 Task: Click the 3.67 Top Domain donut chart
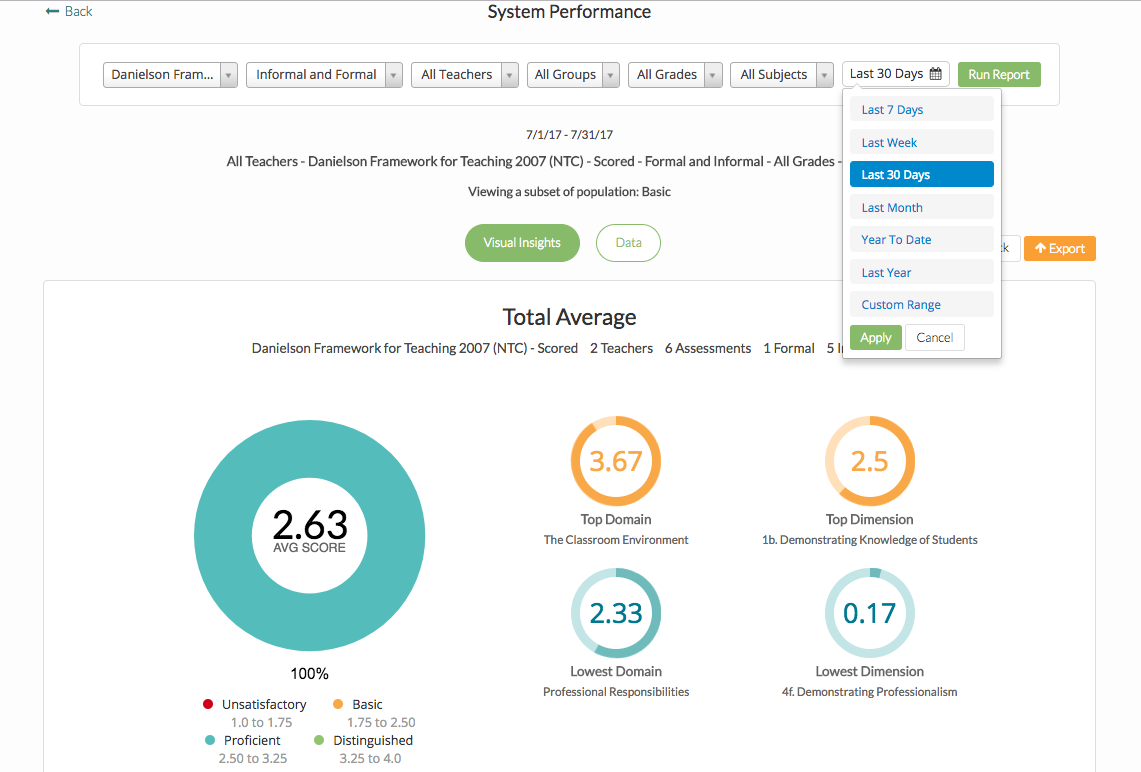pyautogui.click(x=616, y=461)
